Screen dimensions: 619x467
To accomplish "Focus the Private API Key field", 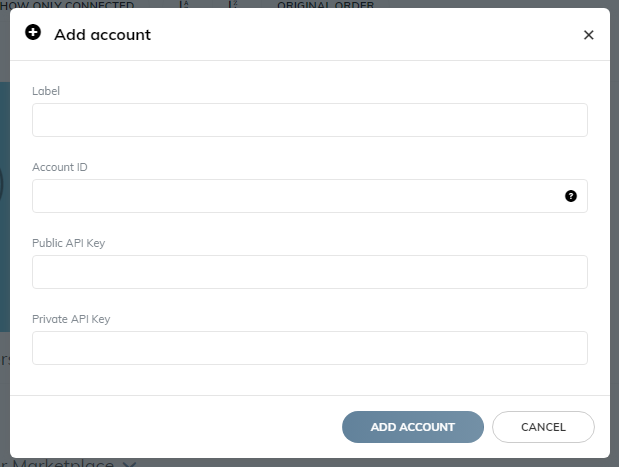I will [x=310, y=348].
